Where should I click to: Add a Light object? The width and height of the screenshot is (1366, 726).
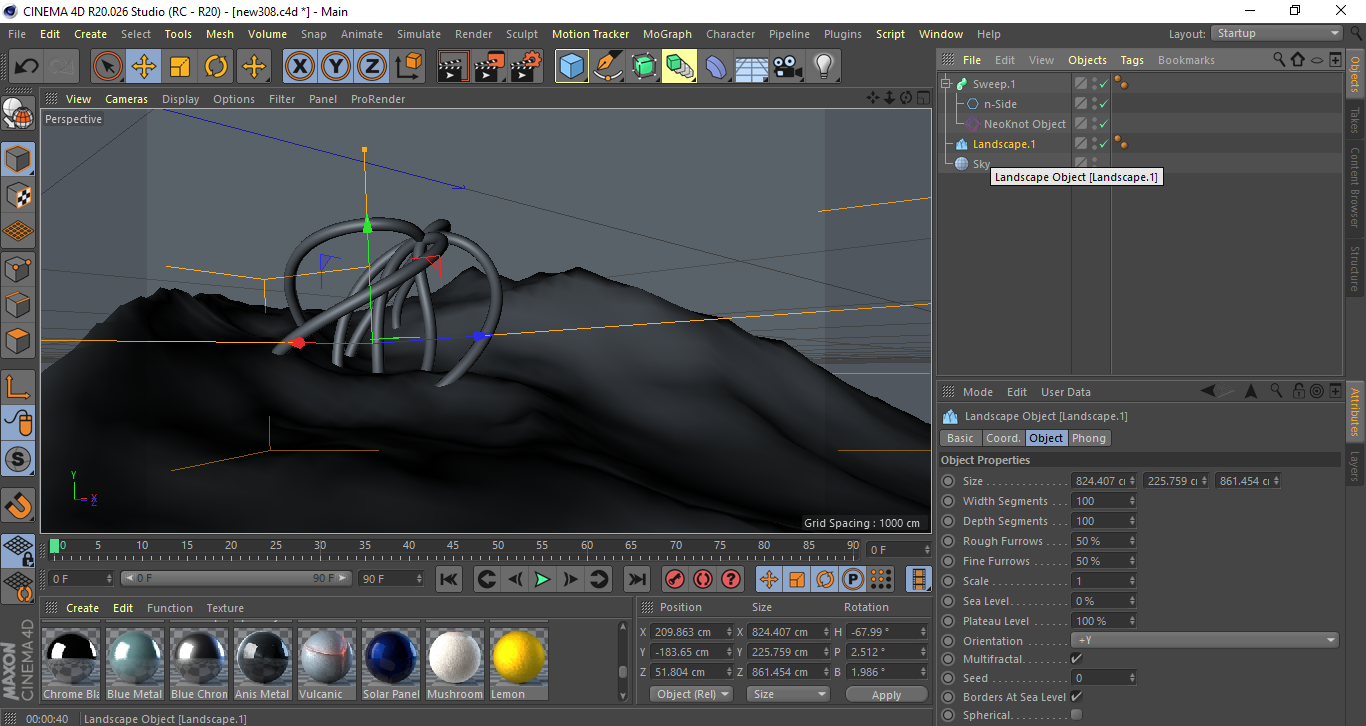(x=823, y=67)
